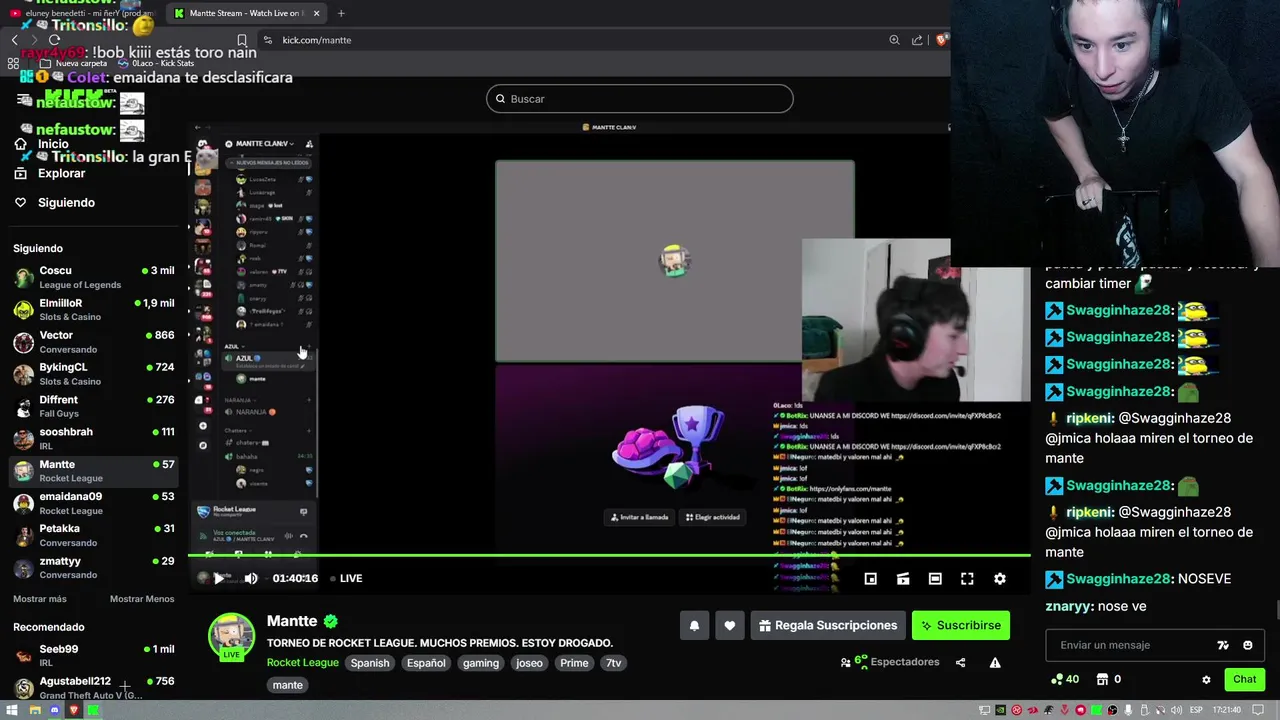Screen dimensions: 1280x720
Task: Focus the Buscar search field
Action: 640,99
